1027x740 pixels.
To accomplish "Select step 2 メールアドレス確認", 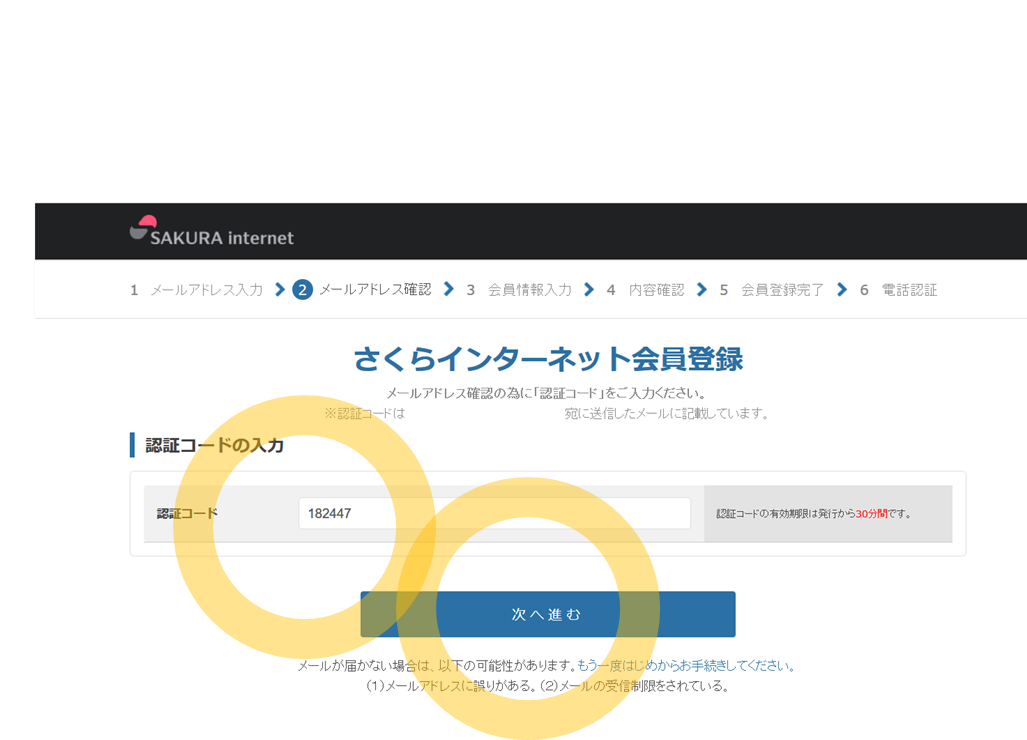I will click(x=362, y=289).
